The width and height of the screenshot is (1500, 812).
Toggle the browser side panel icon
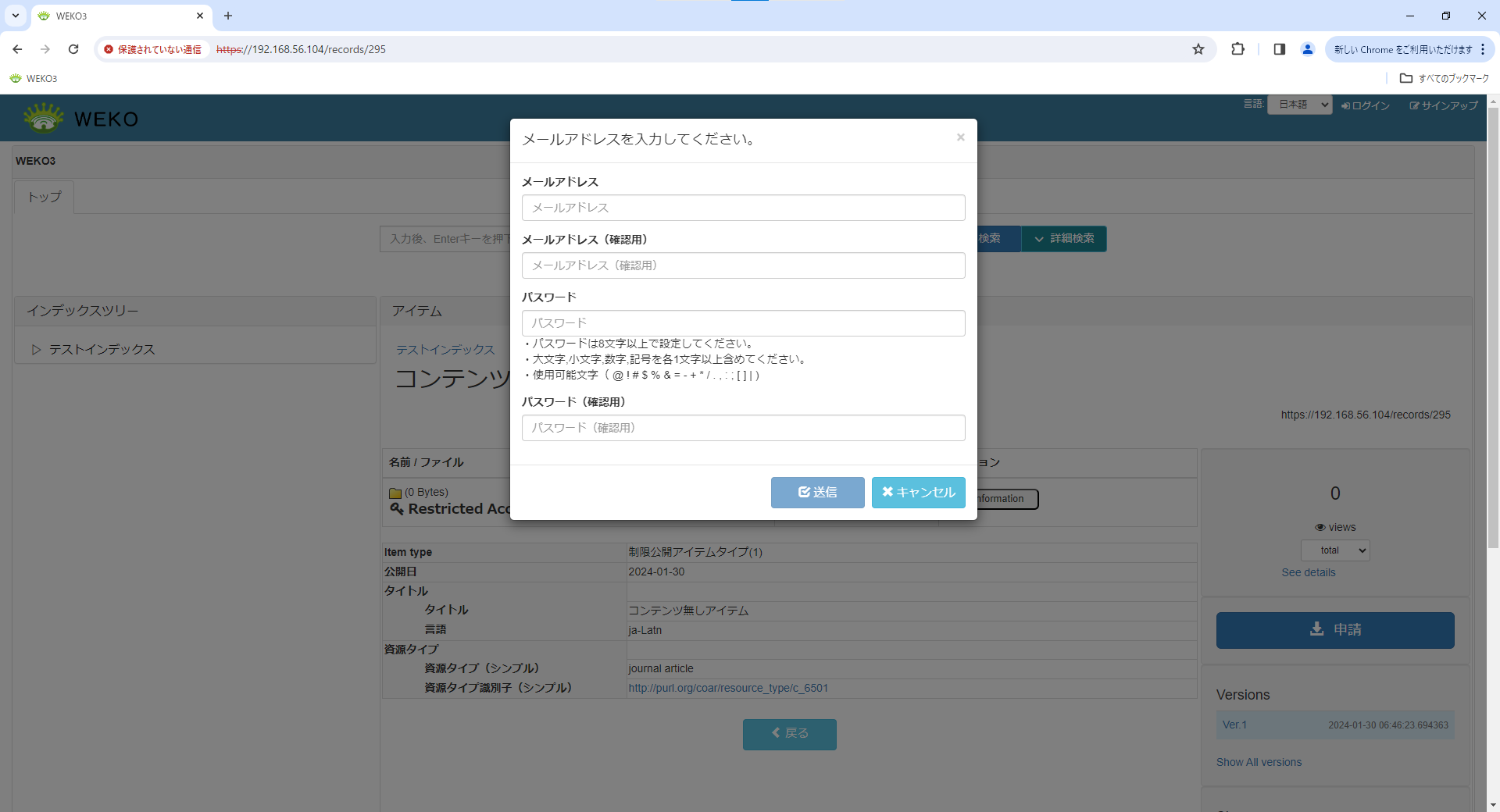click(x=1279, y=49)
